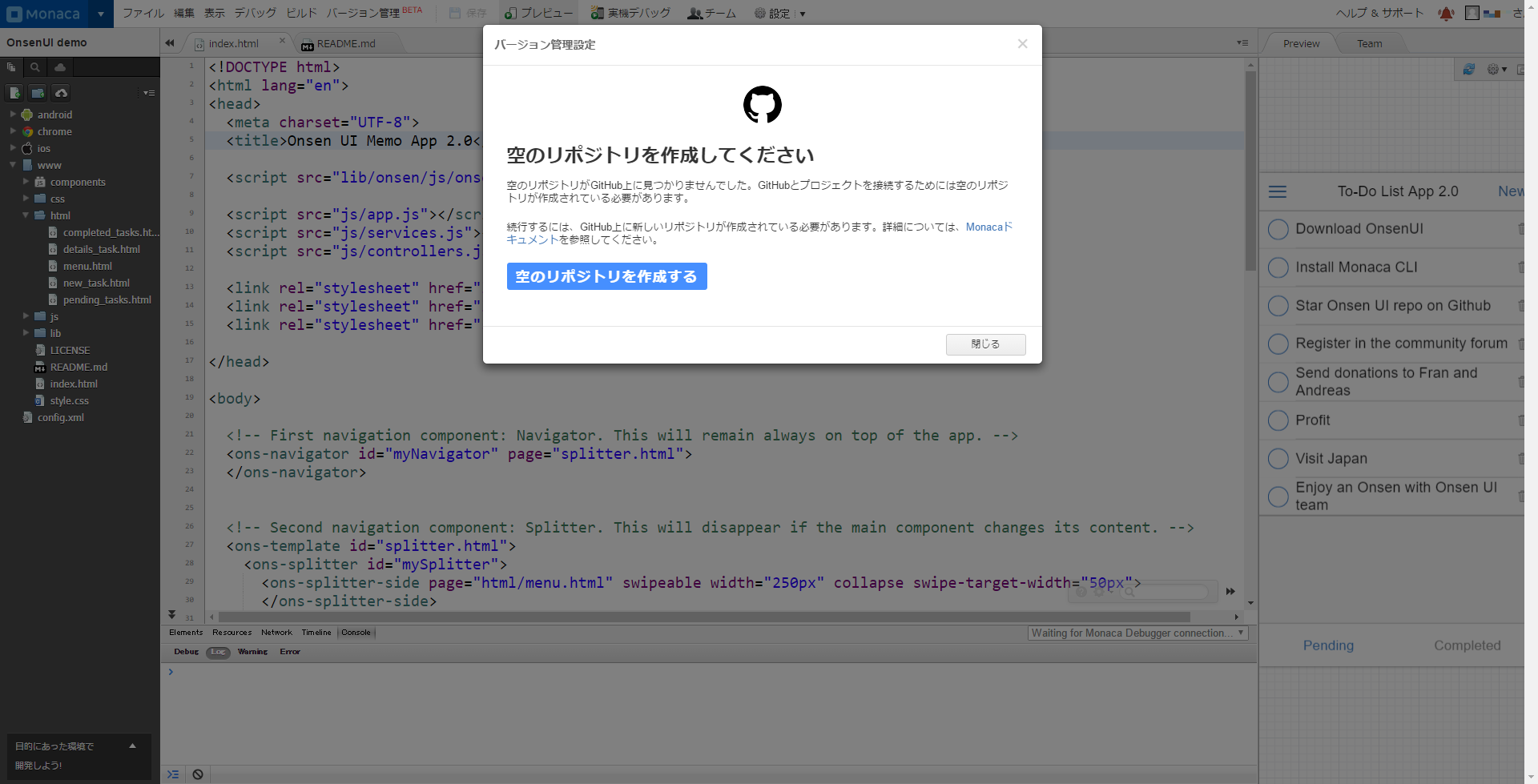Switch to the README.md tab
Image resolution: width=1538 pixels, height=784 pixels.
click(x=345, y=44)
